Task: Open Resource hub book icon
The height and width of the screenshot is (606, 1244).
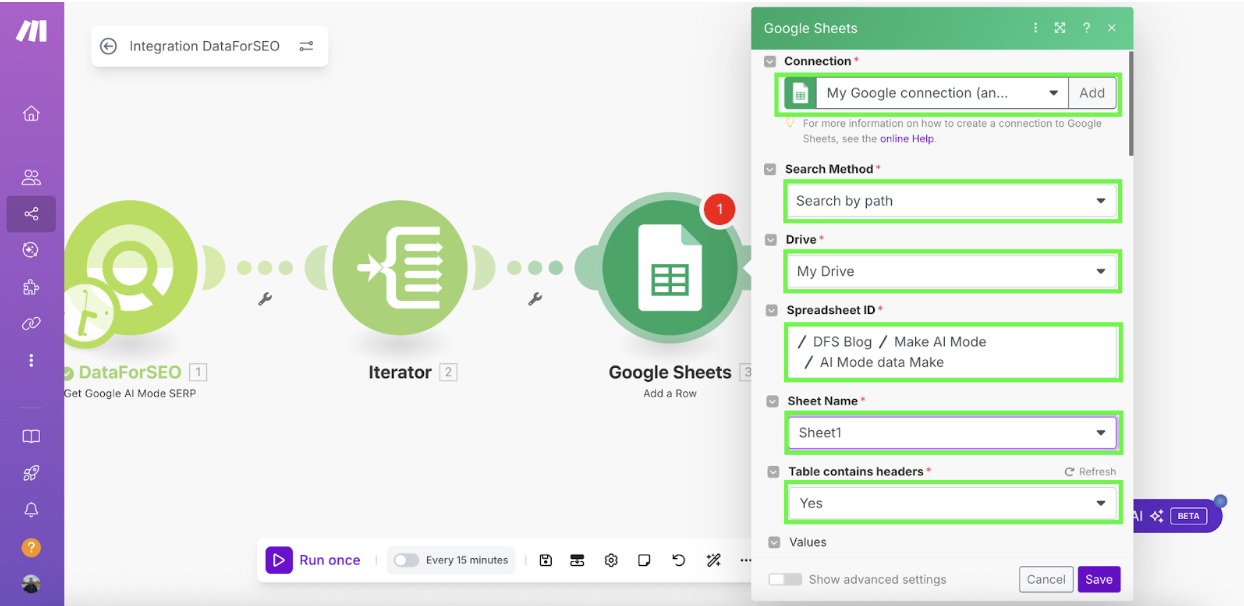Action: click(31, 437)
